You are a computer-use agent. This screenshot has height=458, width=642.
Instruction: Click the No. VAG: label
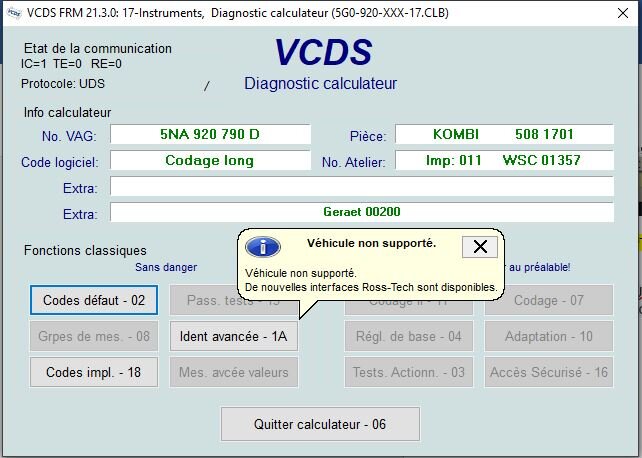click(69, 136)
